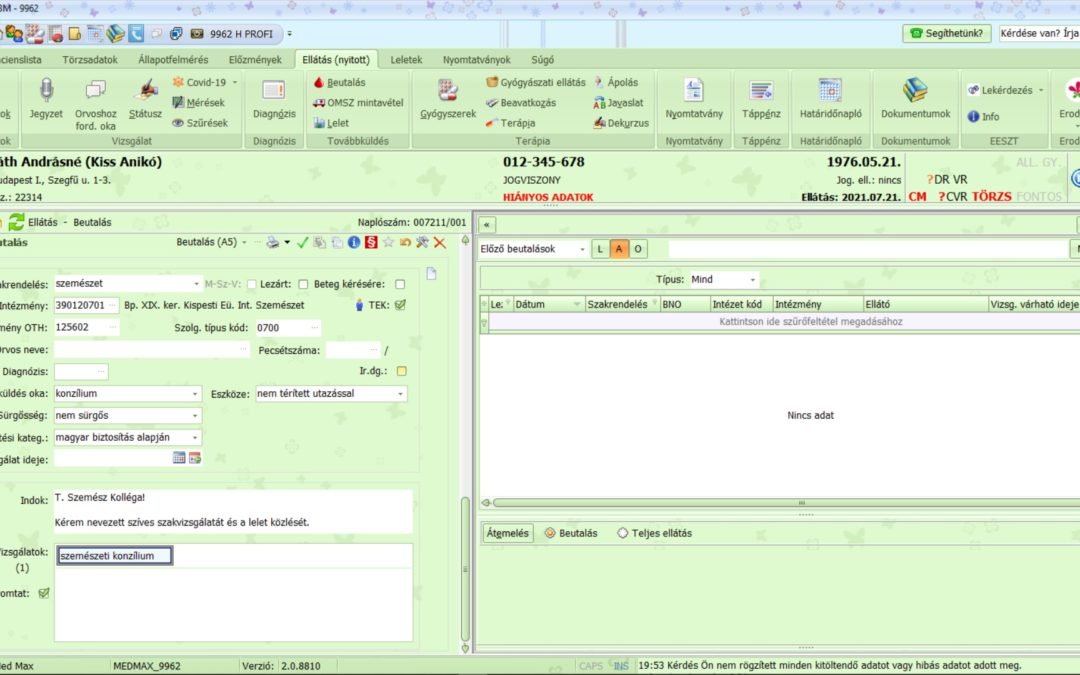Check the Lezárt checkbox
Screen dimensions: 1080x675
coord(252,284)
